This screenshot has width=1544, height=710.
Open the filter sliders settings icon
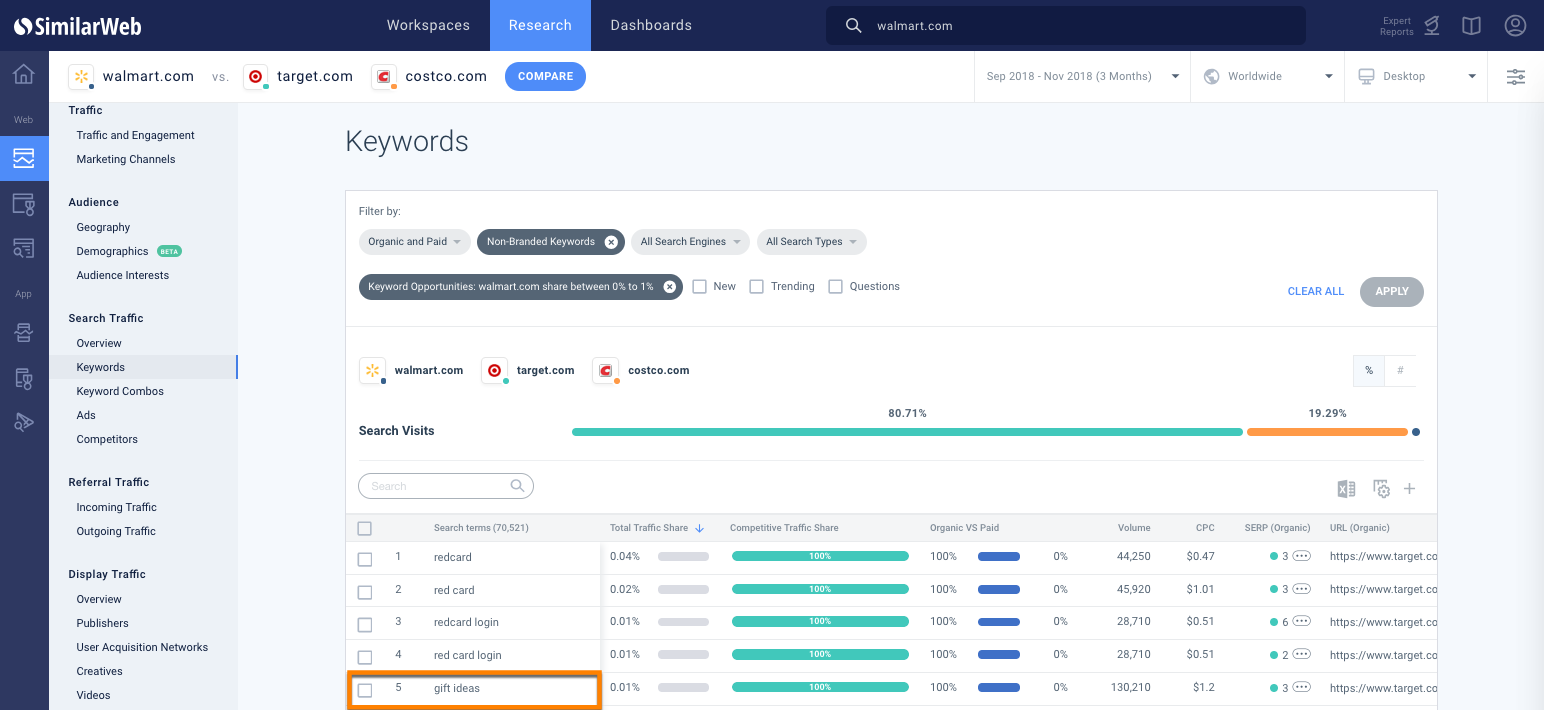point(1516,76)
